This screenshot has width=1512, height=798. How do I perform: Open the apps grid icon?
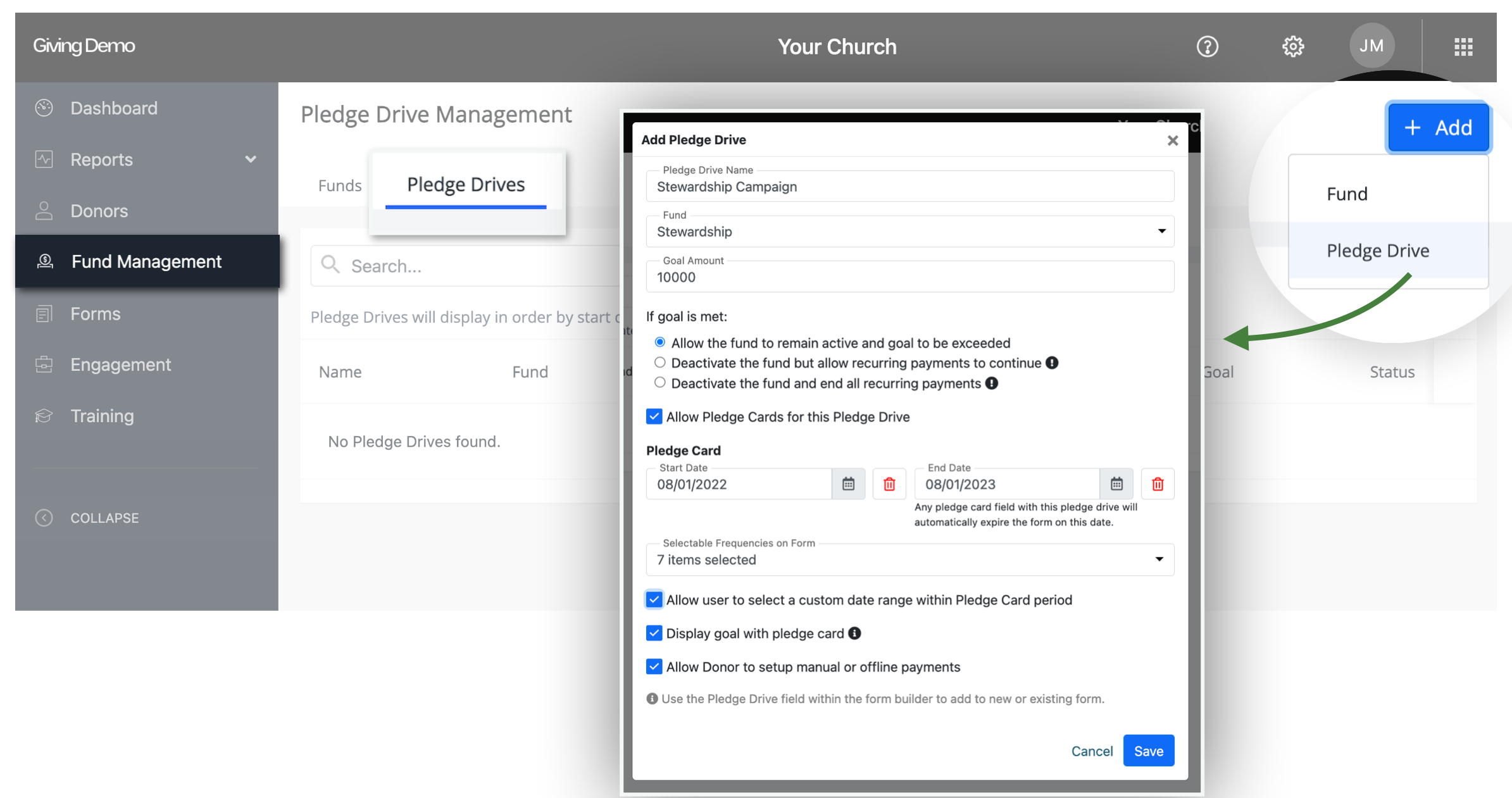click(x=1463, y=46)
